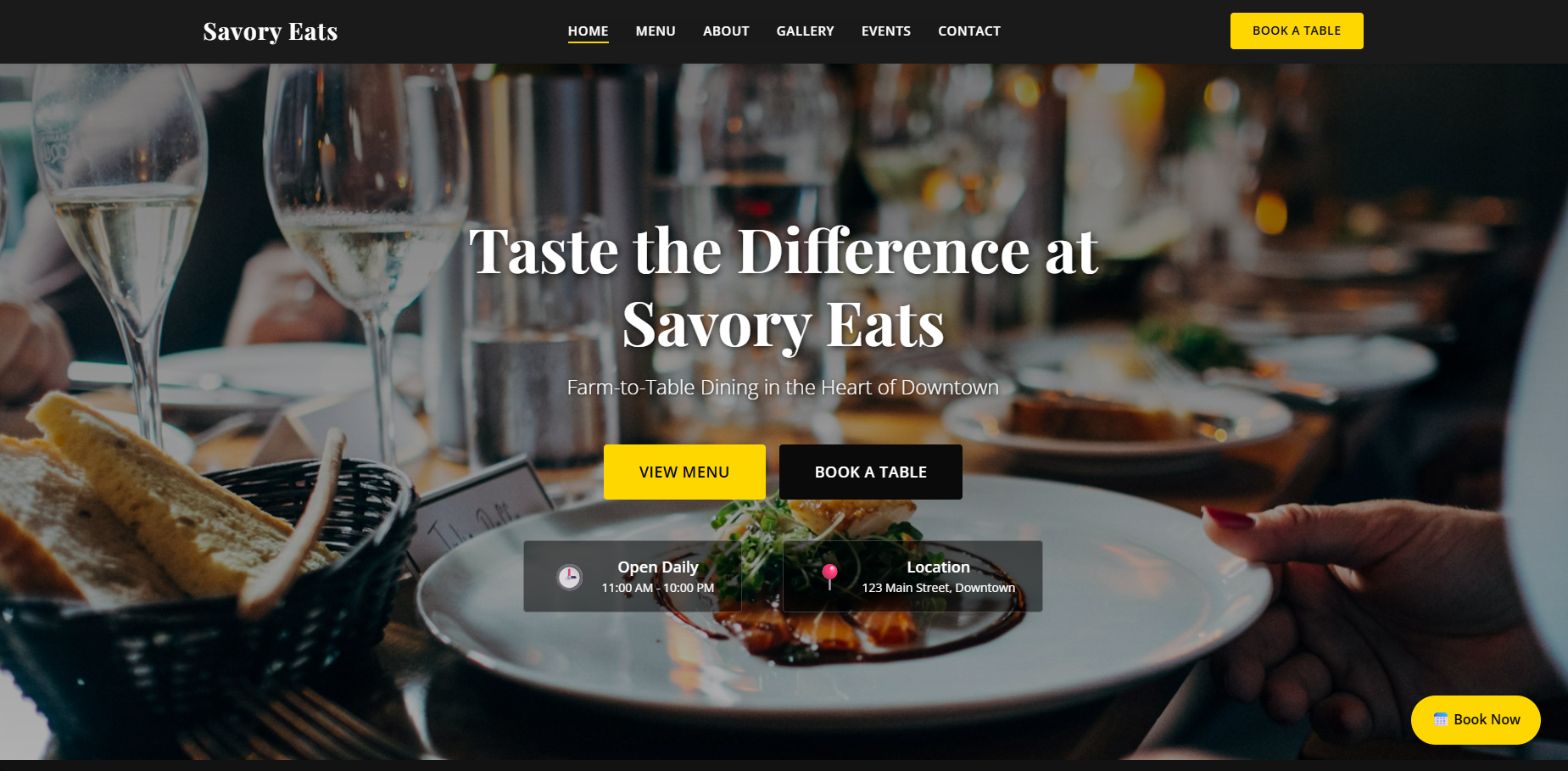
Task: Click the View Menu hero button
Action: click(x=684, y=472)
